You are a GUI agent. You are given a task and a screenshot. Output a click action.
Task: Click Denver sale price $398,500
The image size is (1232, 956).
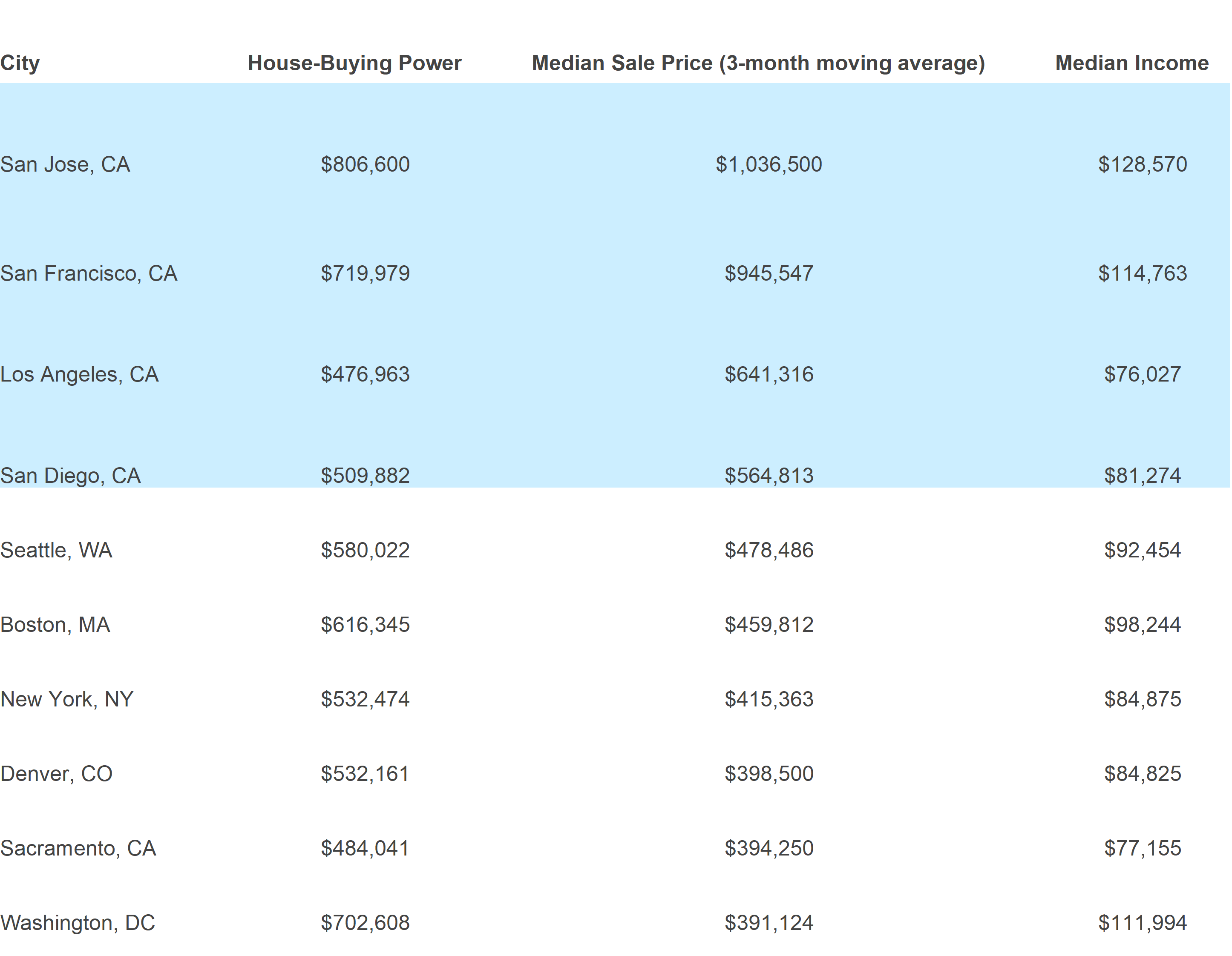point(769,774)
